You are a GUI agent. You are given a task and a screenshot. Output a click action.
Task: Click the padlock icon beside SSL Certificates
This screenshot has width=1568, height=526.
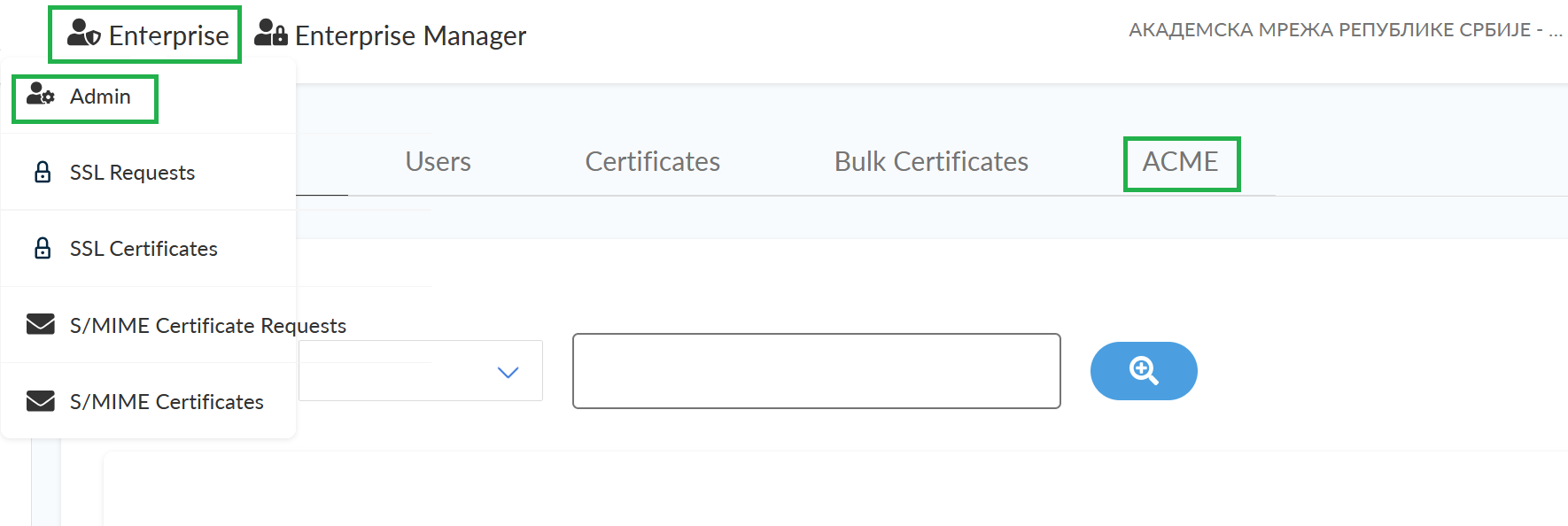click(42, 248)
